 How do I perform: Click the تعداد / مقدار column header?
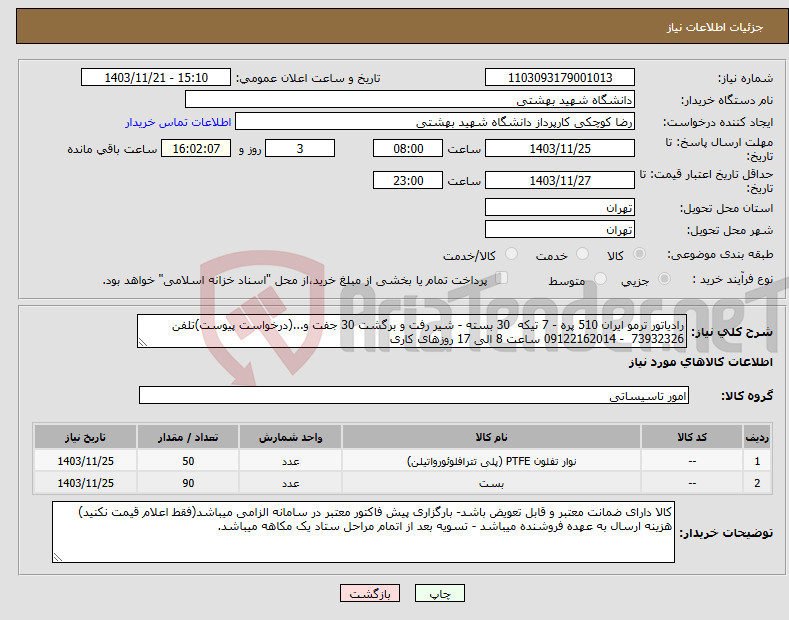(x=188, y=437)
